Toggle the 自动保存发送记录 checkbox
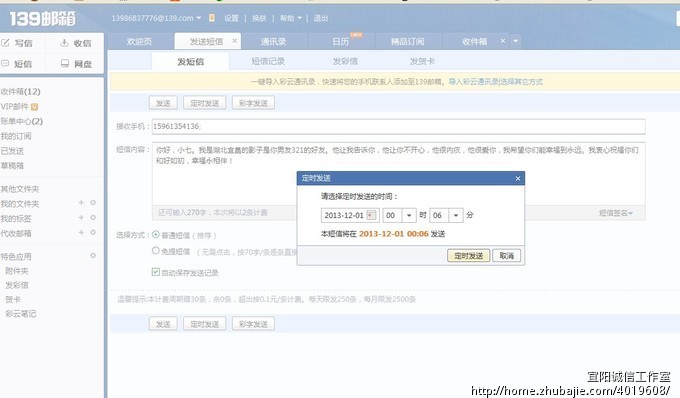Viewport: 680px width, 398px height. point(156,272)
